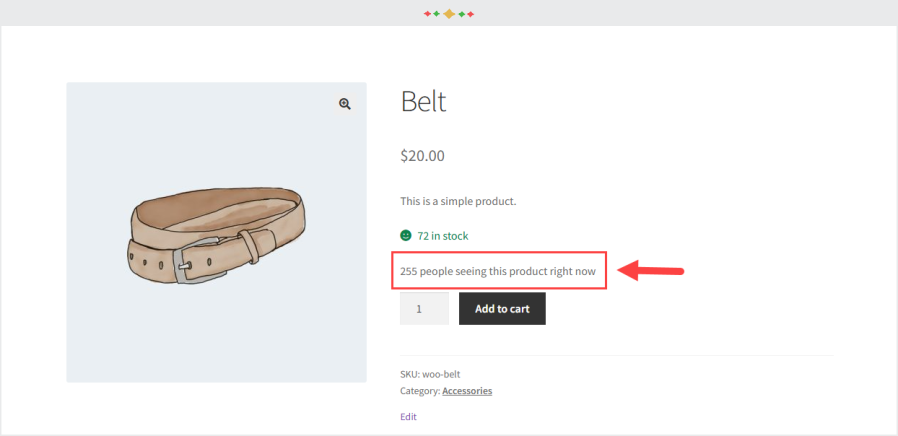Click the green smiley stock icon
Image resolution: width=898 pixels, height=436 pixels.
406,236
